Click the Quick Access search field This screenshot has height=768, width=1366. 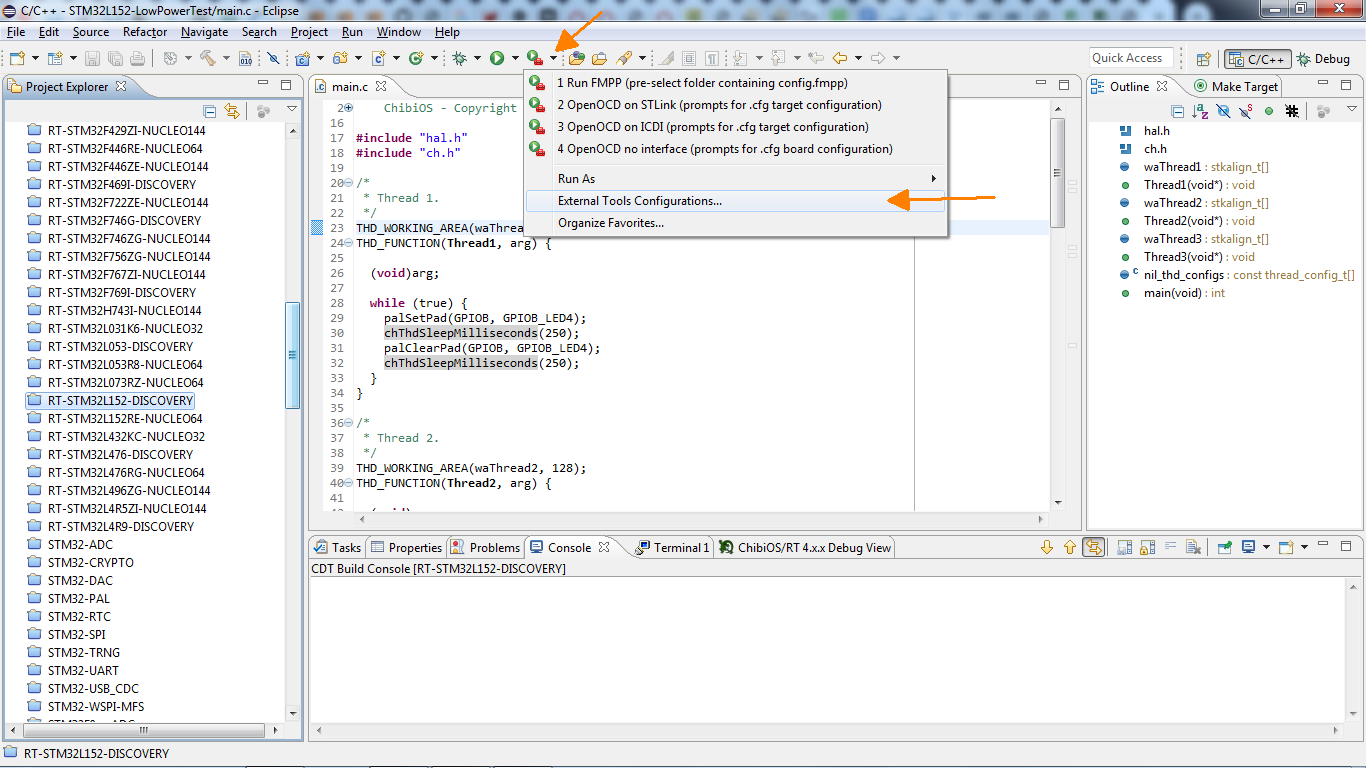[1131, 58]
